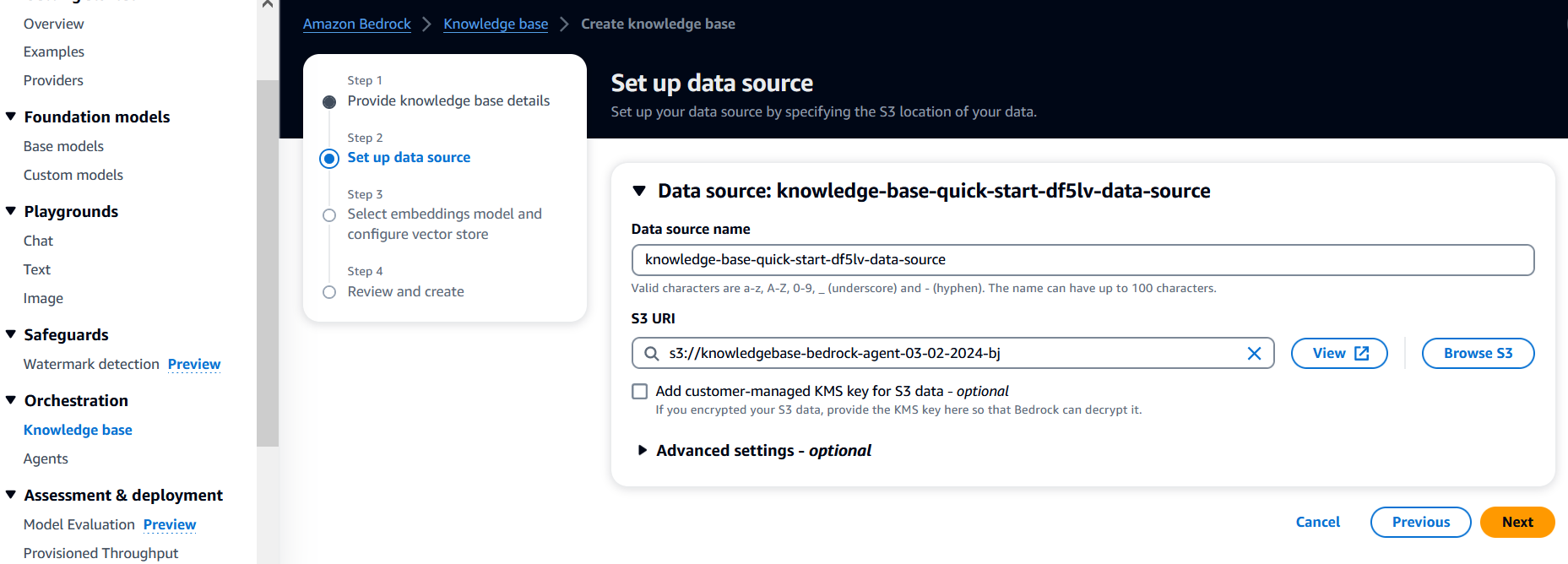The image size is (1568, 564).
Task: Open the Text playground
Action: (37, 270)
